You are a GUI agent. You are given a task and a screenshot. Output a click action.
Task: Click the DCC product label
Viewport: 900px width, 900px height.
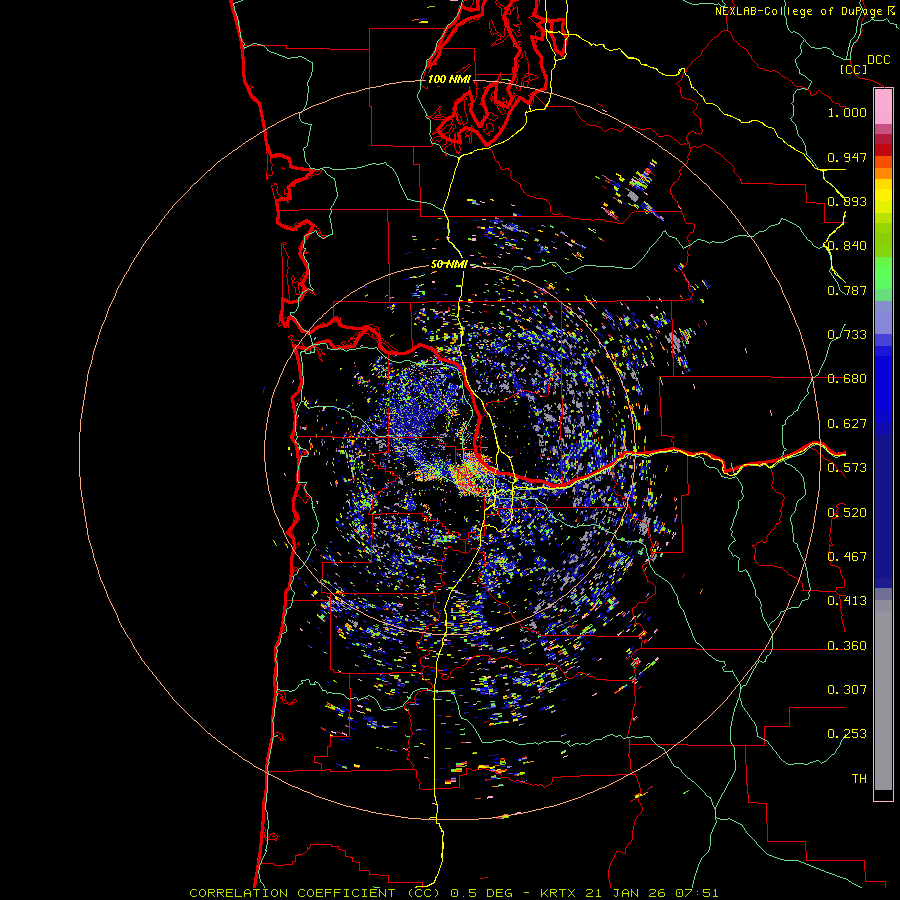pyautogui.click(x=878, y=59)
